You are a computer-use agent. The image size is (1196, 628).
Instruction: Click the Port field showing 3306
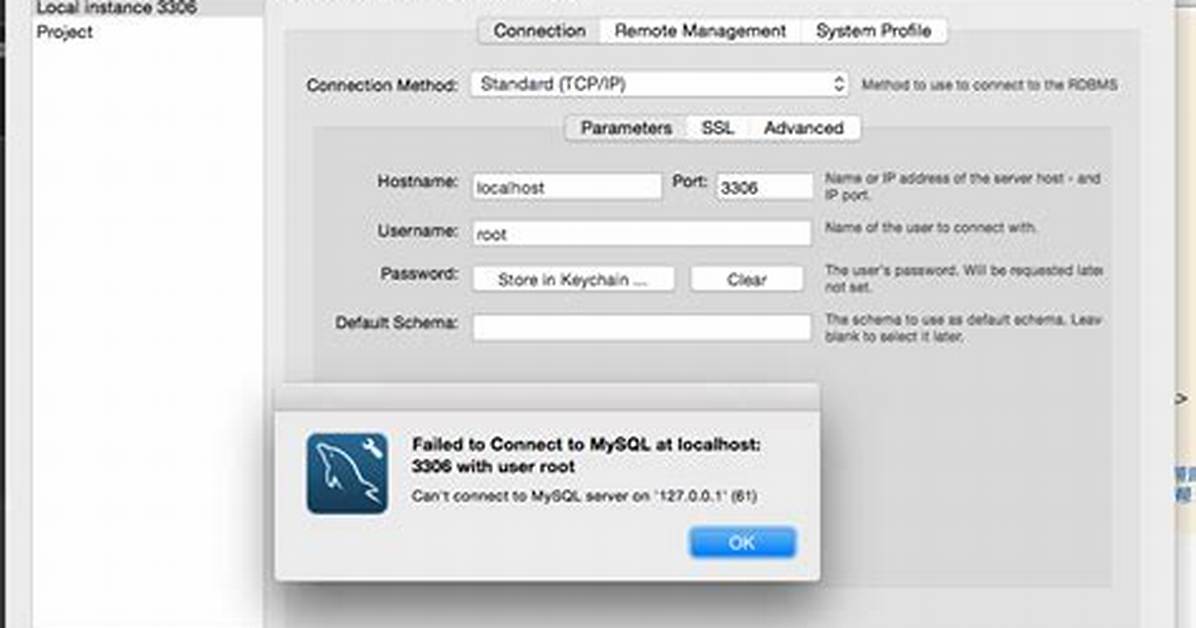[x=764, y=187]
